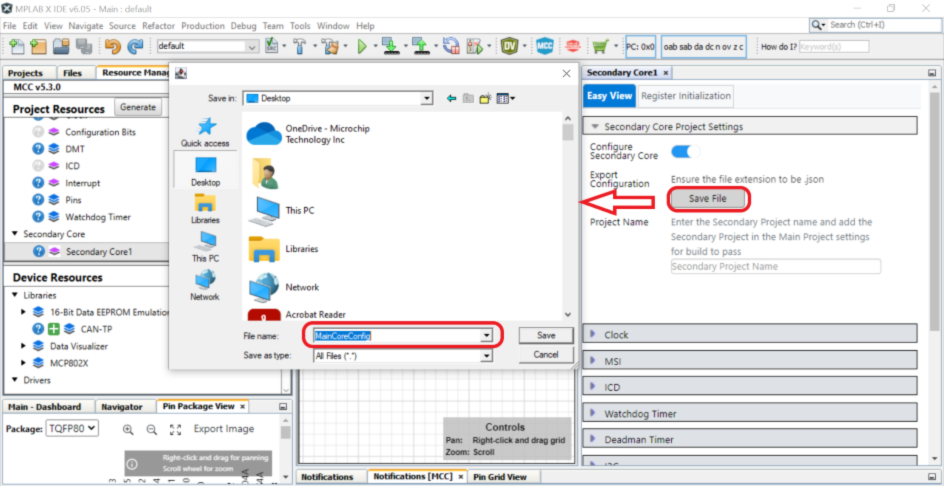Image resolution: width=944 pixels, height=486 pixels.
Task: Open the This PC item in file list
Action: pyautogui.click(x=282, y=210)
